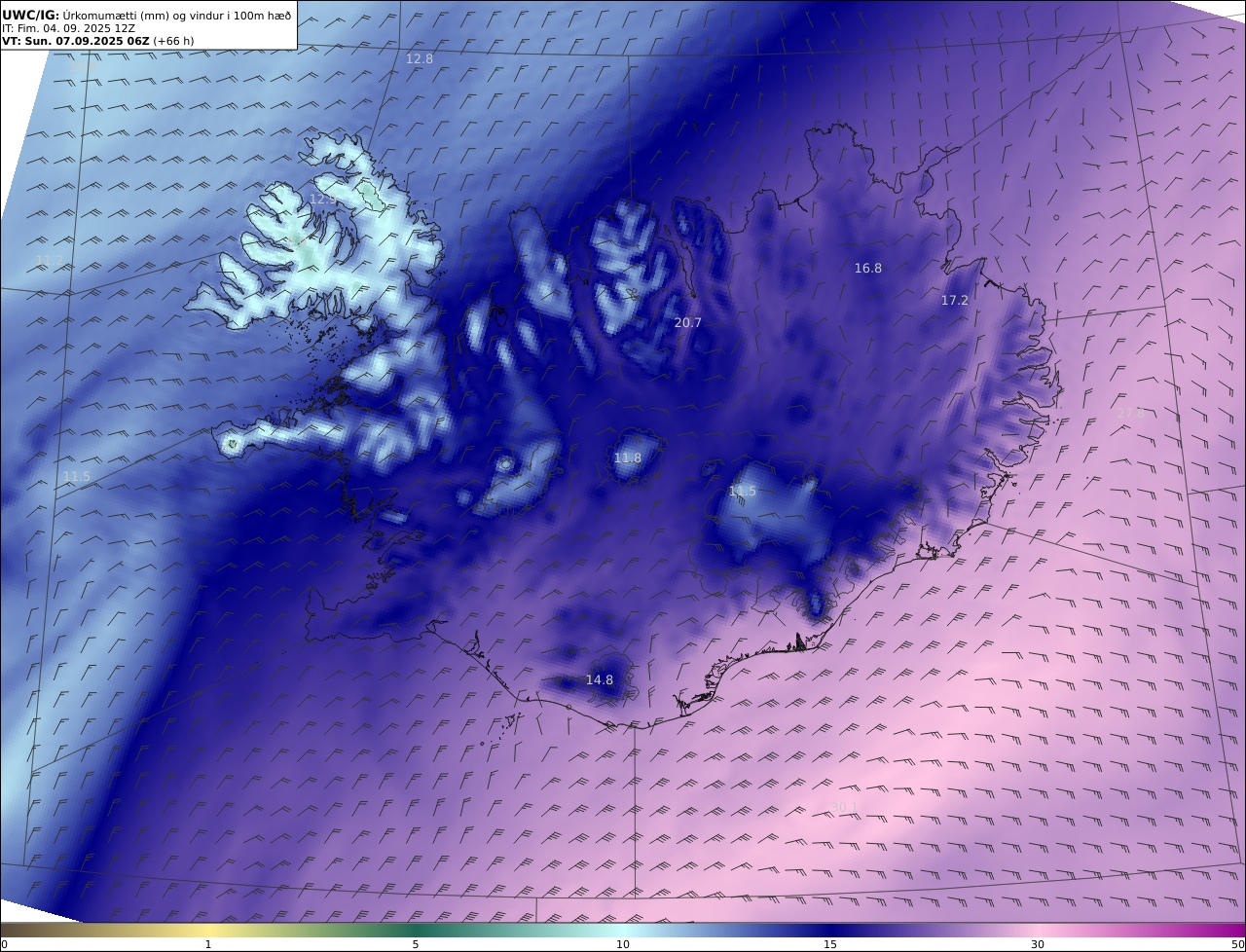Click the 30.1 value label over the southern ocean
This screenshot has width=1246, height=952.
[x=844, y=807]
